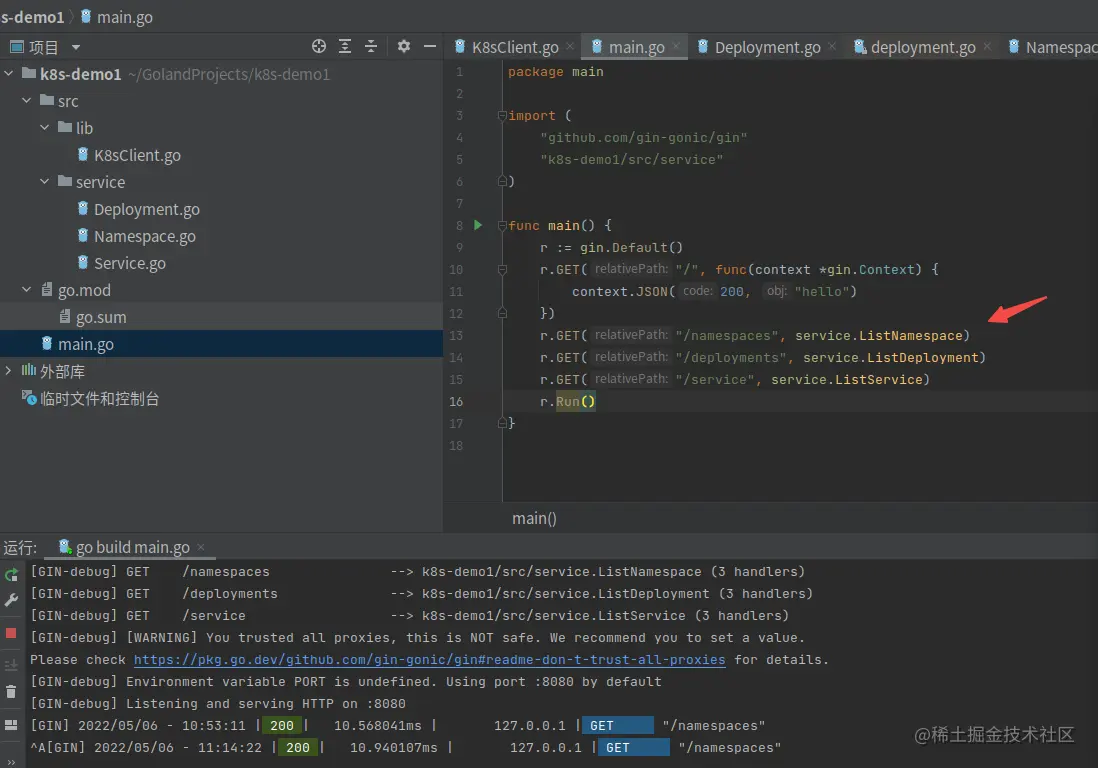Expand more run toolbar actions chevron
The image size is (1098, 768).
(11, 762)
